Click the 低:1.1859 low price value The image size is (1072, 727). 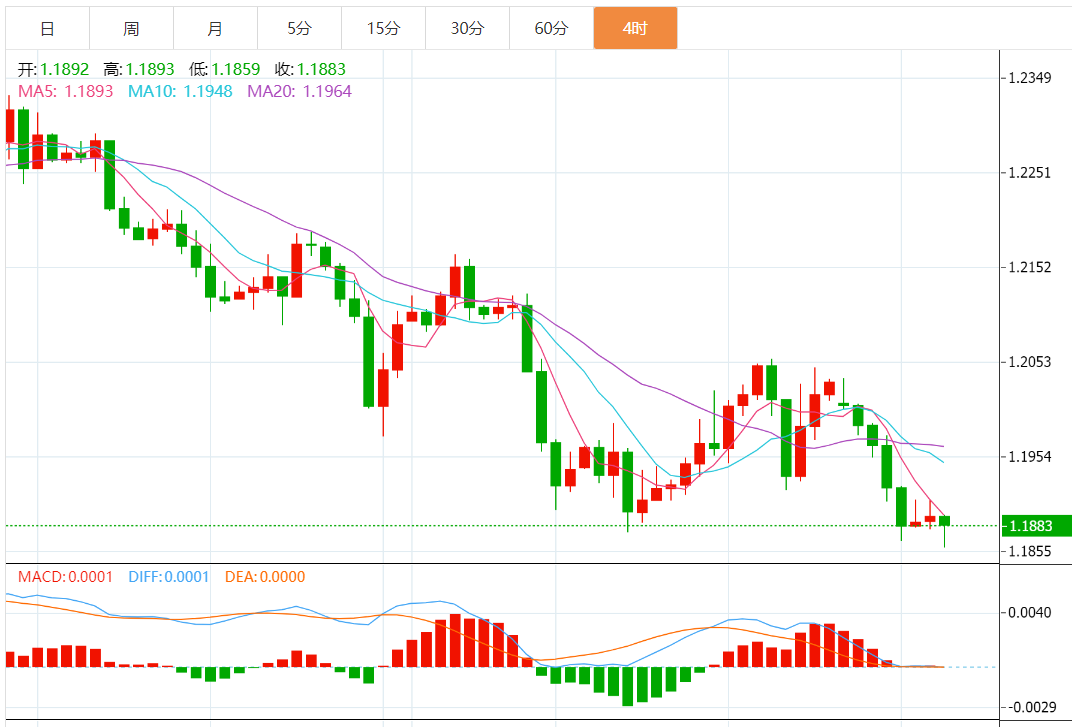(x=224, y=69)
